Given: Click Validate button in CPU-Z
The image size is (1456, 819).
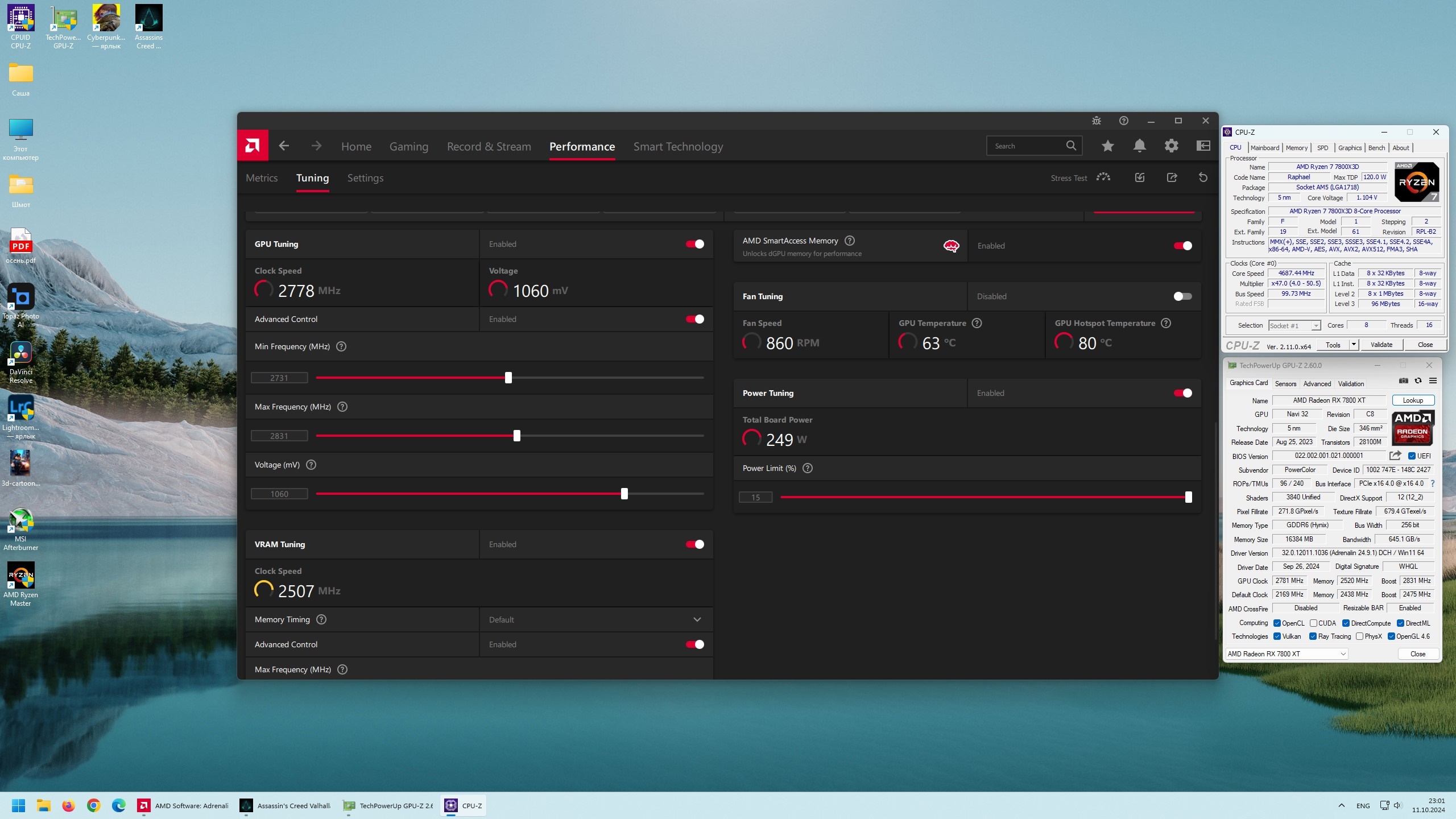Looking at the screenshot, I should point(1381,345).
